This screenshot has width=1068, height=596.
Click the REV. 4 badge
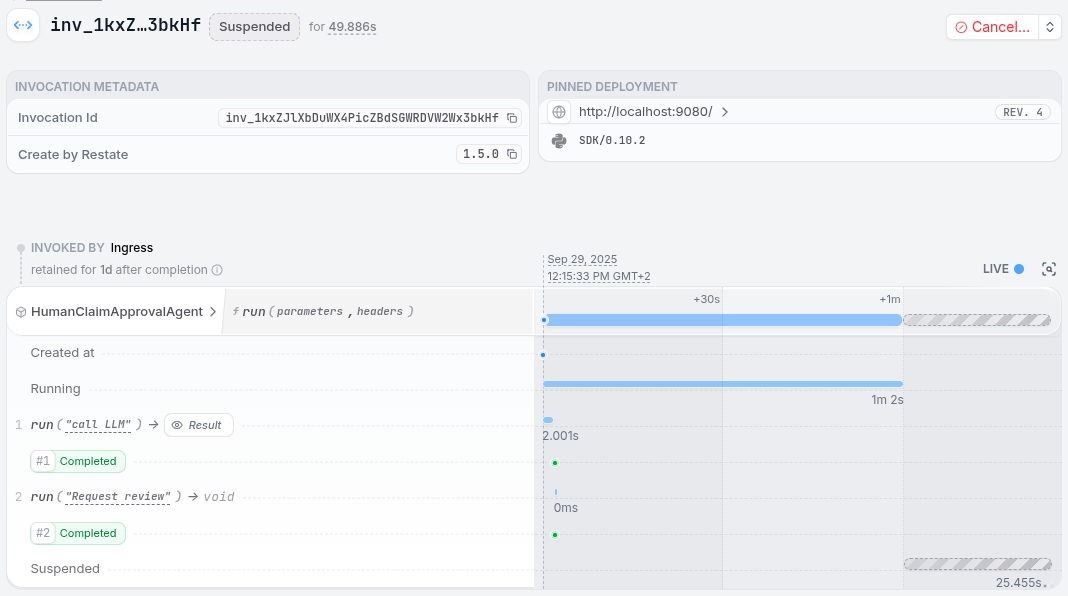tap(1022, 112)
